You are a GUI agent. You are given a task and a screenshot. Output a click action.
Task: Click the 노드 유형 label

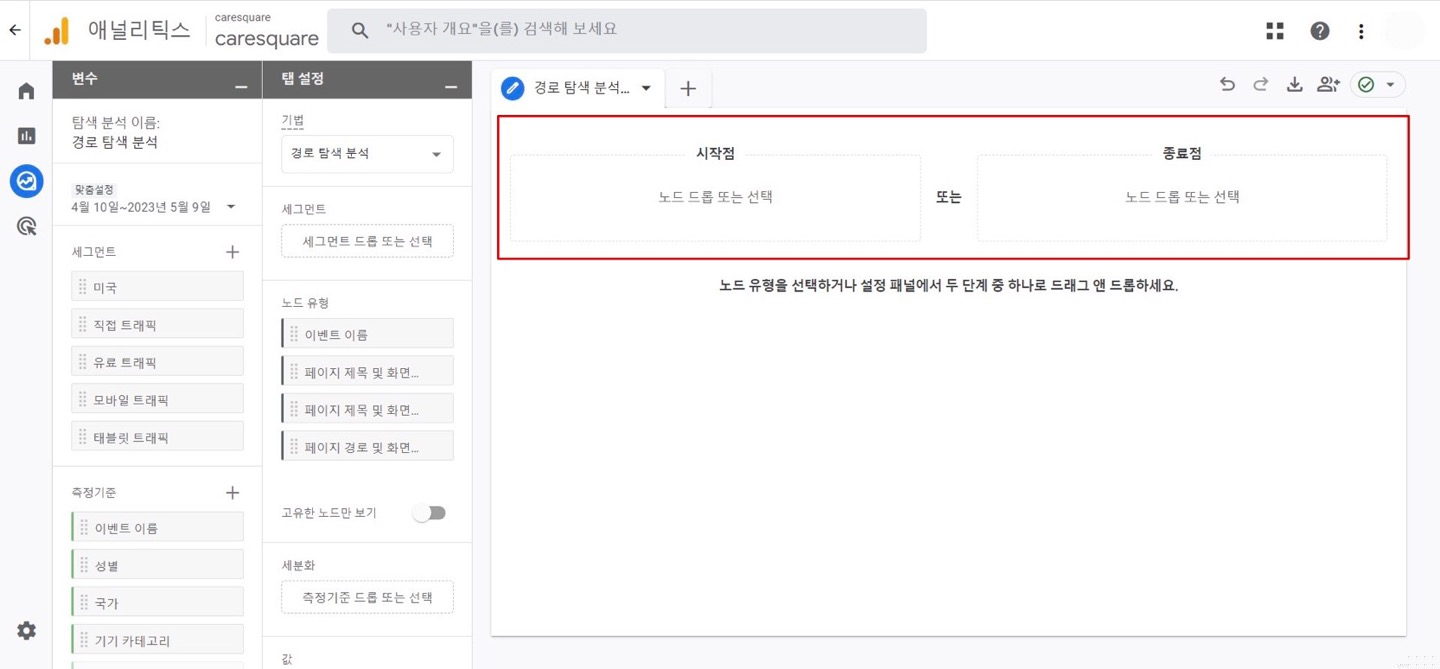[305, 303]
